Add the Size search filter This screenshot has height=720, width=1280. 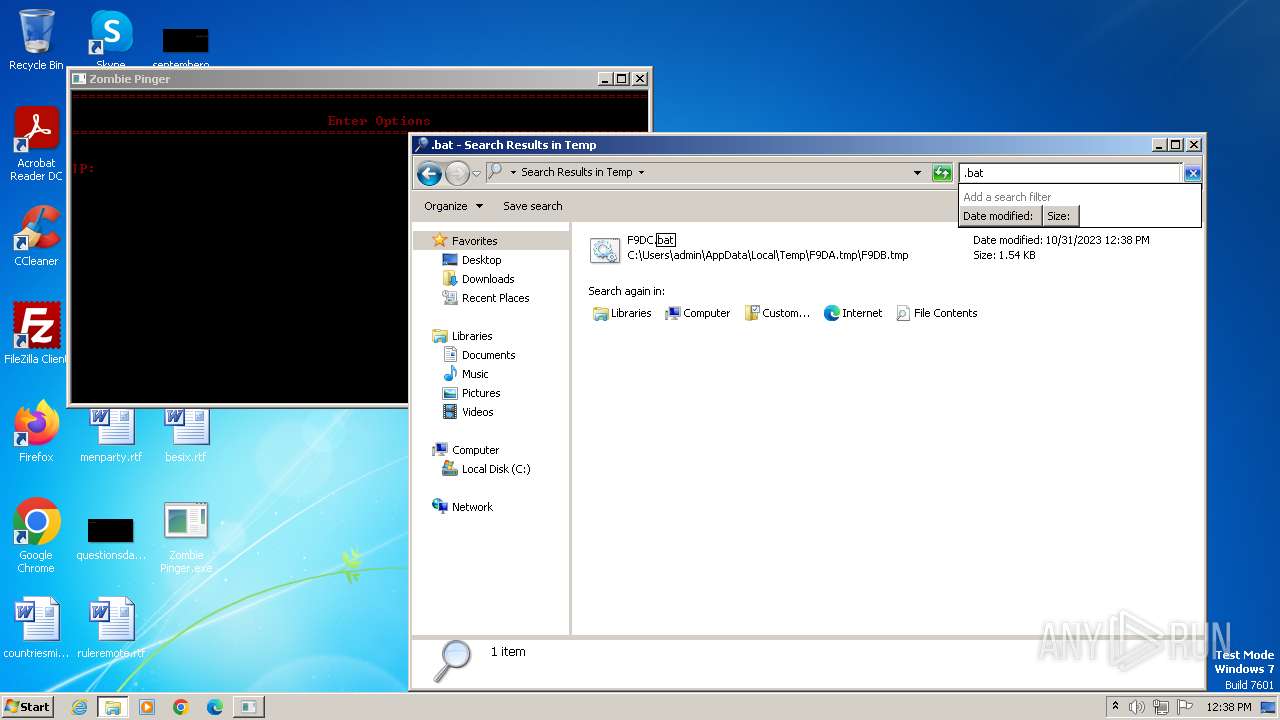coord(1060,216)
